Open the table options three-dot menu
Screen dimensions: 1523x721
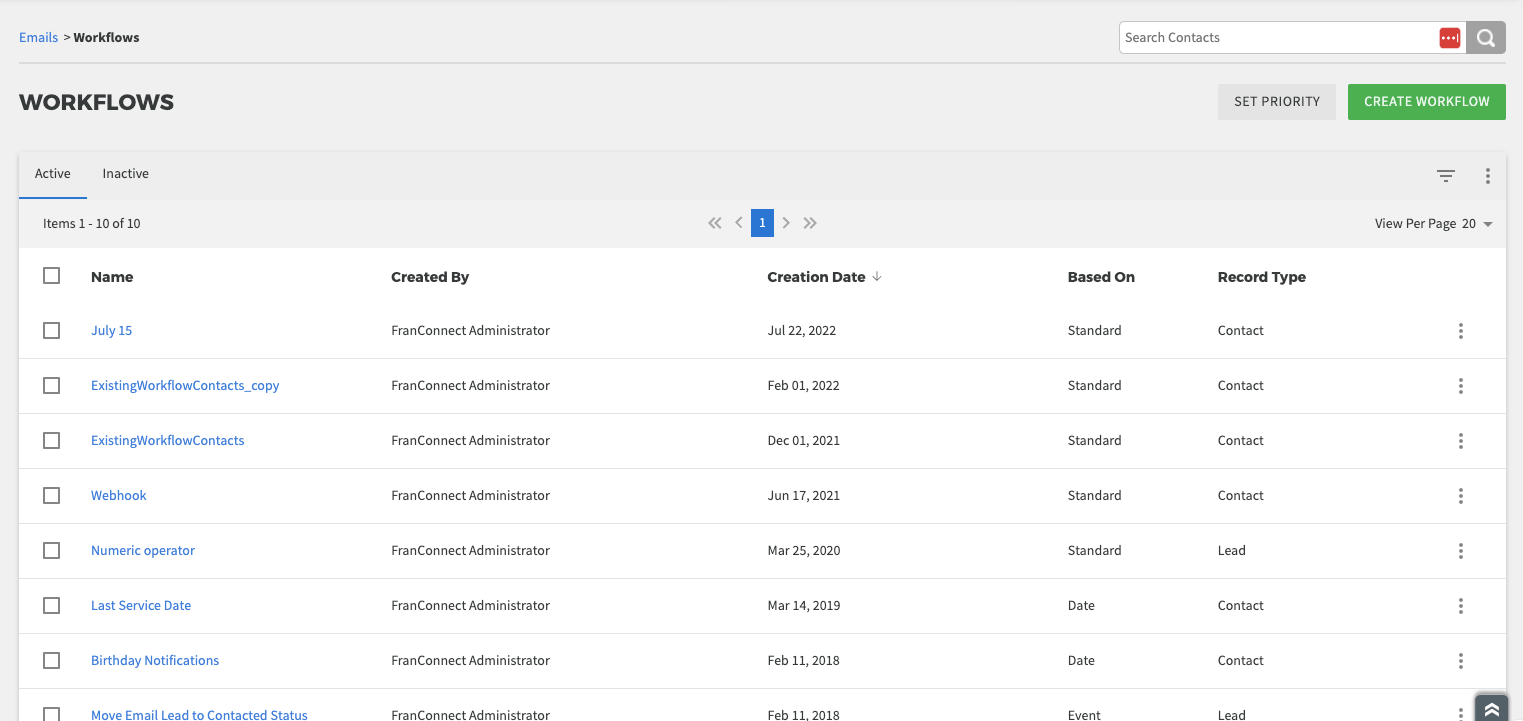pyautogui.click(x=1488, y=176)
